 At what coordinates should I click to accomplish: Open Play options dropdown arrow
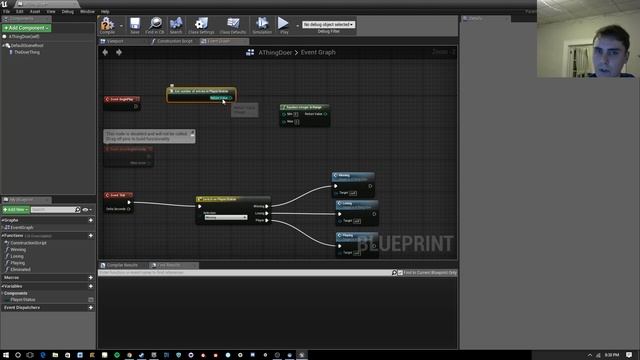(297, 25)
